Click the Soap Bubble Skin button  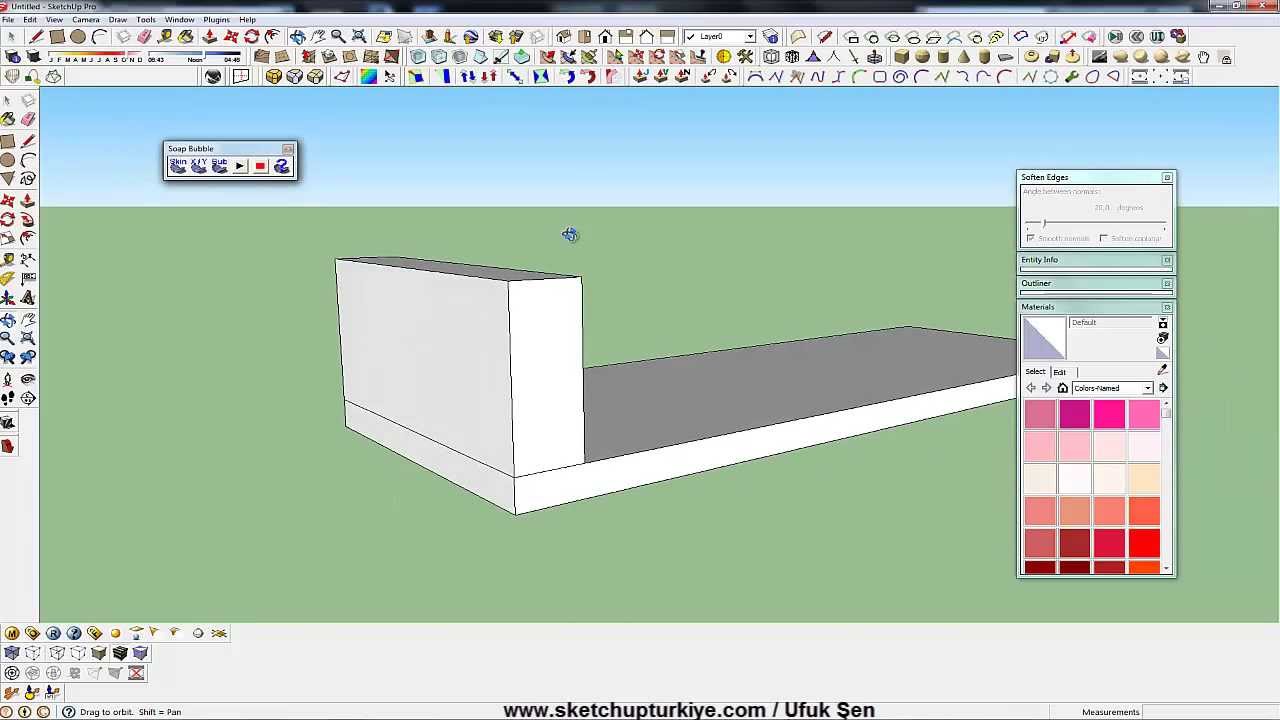coord(178,166)
